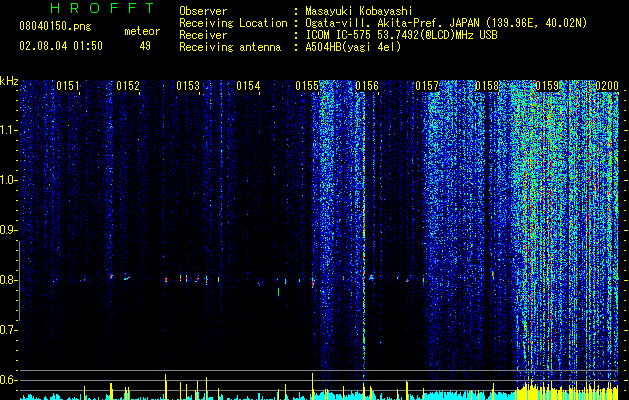Click the 'Receiving antenna' label
Screen dimensions: 629x400
tap(230, 47)
